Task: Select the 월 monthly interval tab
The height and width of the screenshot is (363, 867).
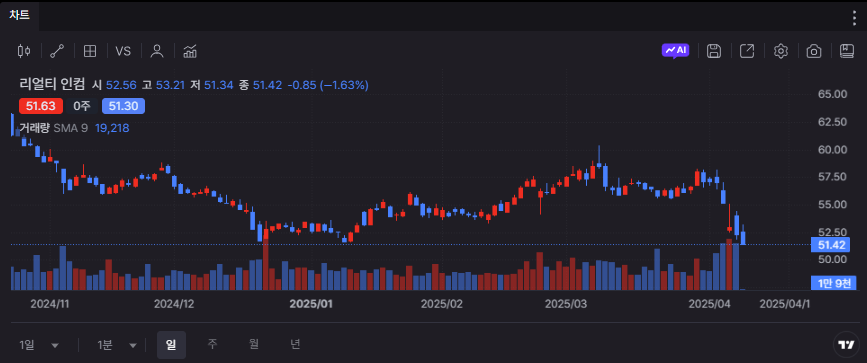Action: point(254,345)
